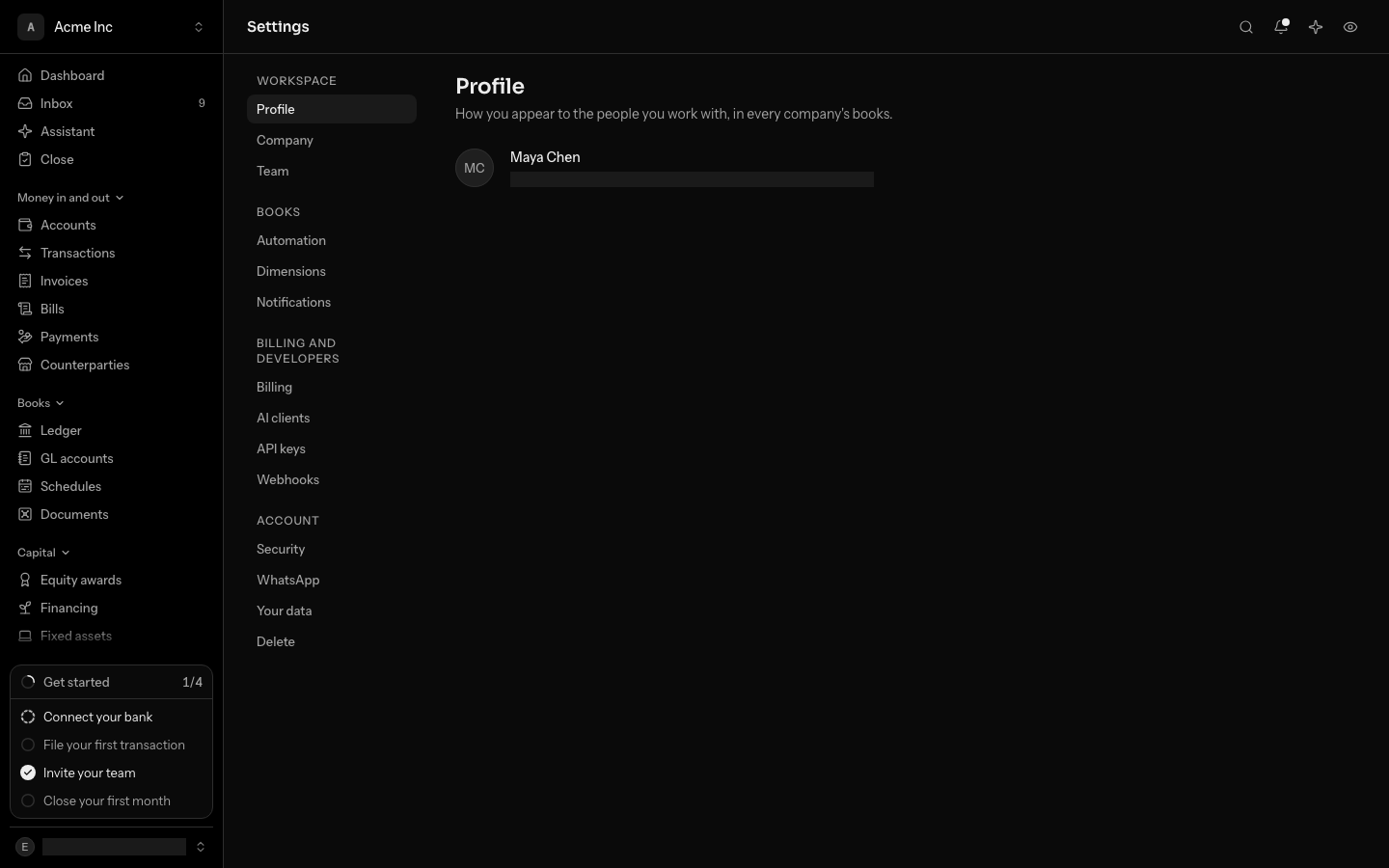Click the Invoices document icon
The height and width of the screenshot is (868, 1389).
[x=25, y=281]
